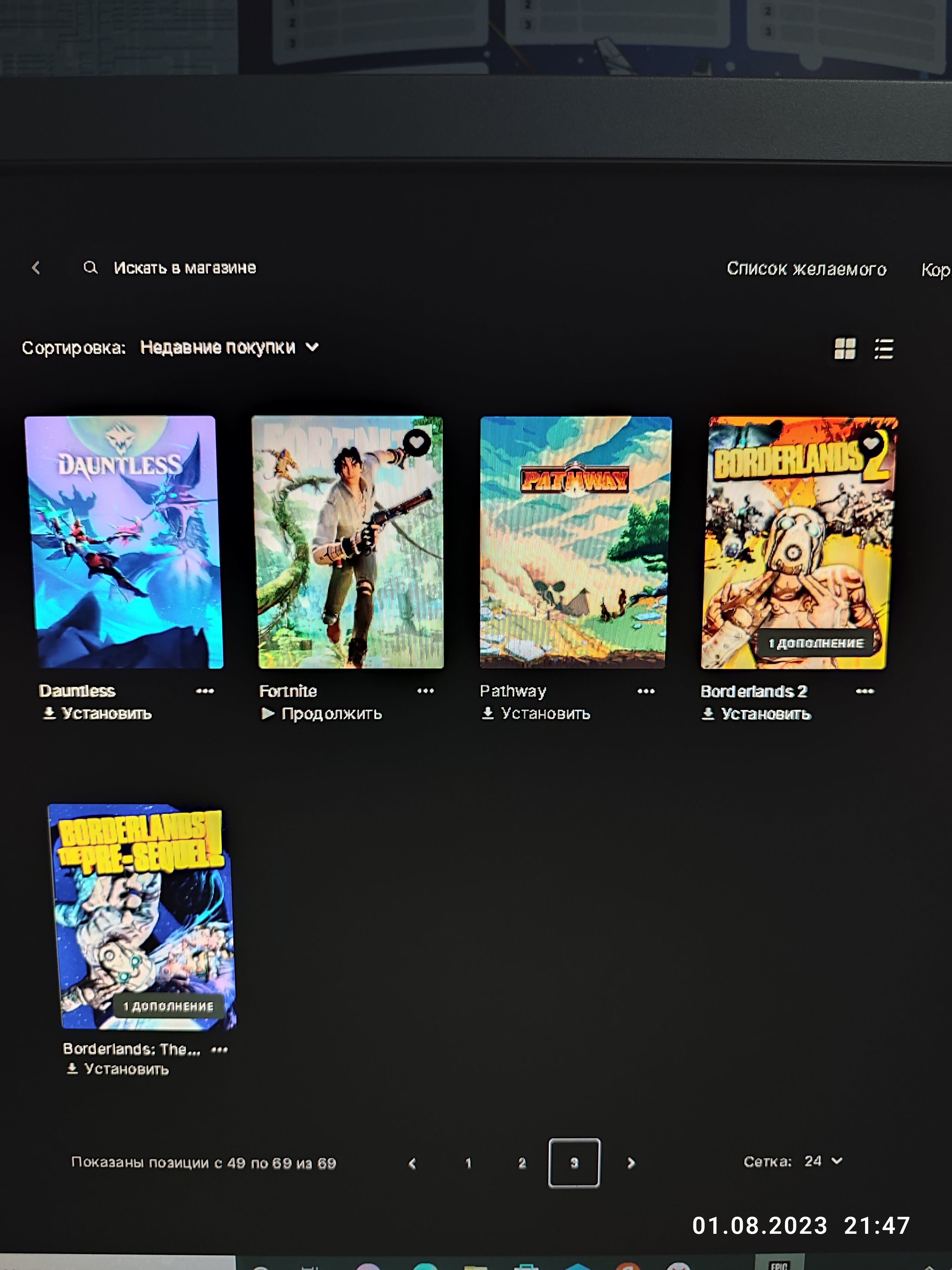
Task: Open the Borderlands 2 cover thumbnail
Action: tap(799, 542)
